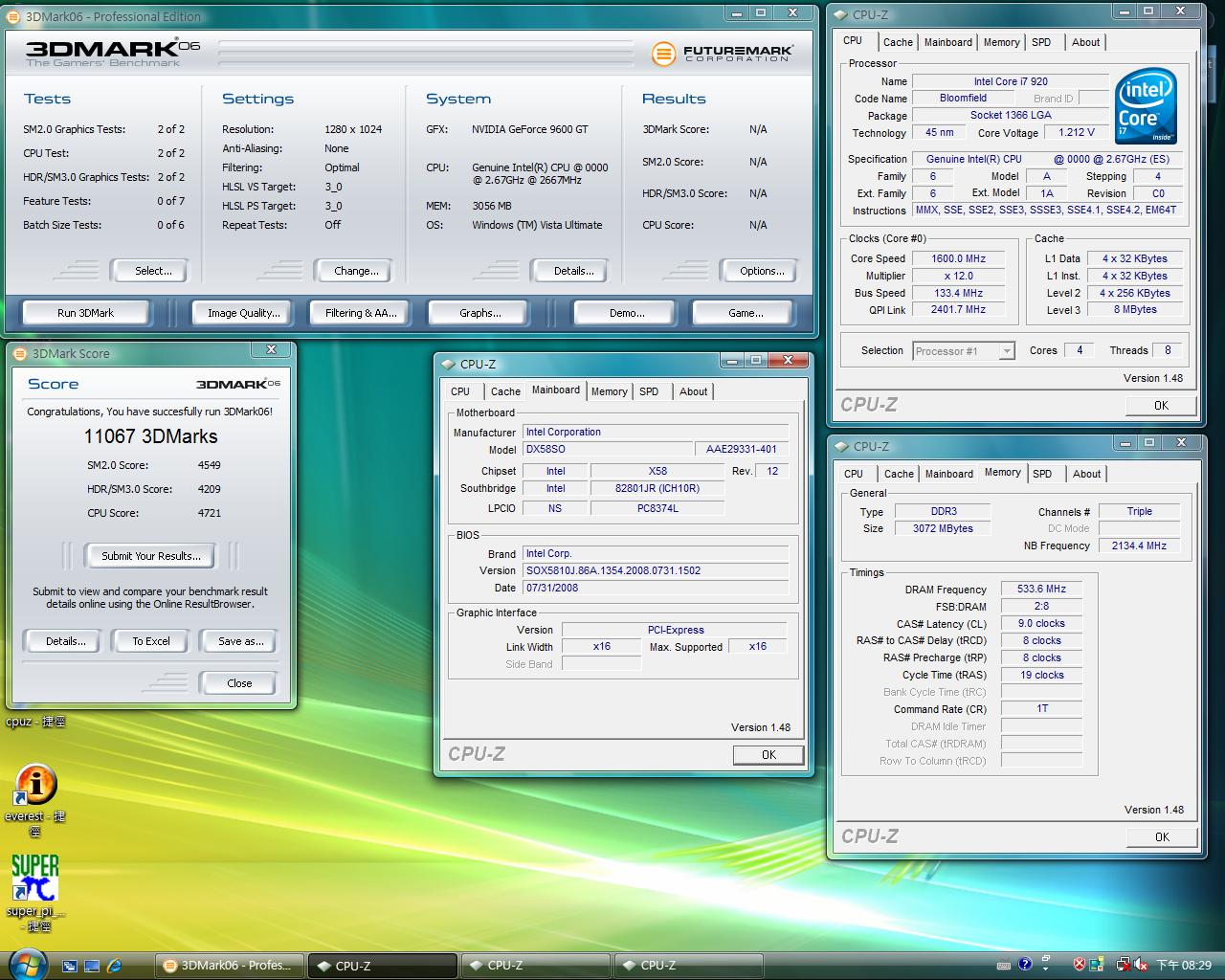
Task: Click the Graphs... button
Action: tap(479, 313)
